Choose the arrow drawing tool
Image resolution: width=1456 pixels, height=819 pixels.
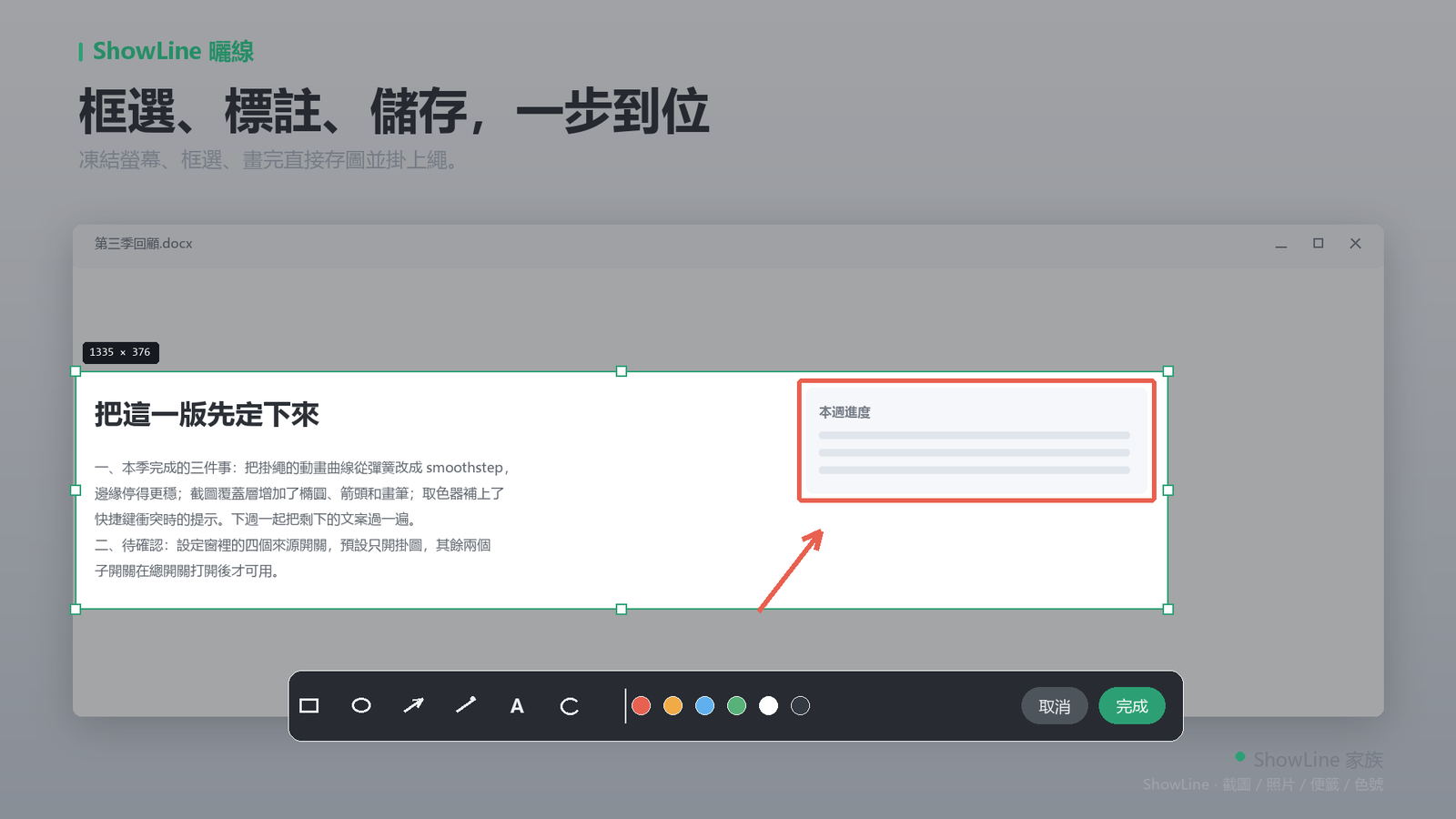click(413, 706)
